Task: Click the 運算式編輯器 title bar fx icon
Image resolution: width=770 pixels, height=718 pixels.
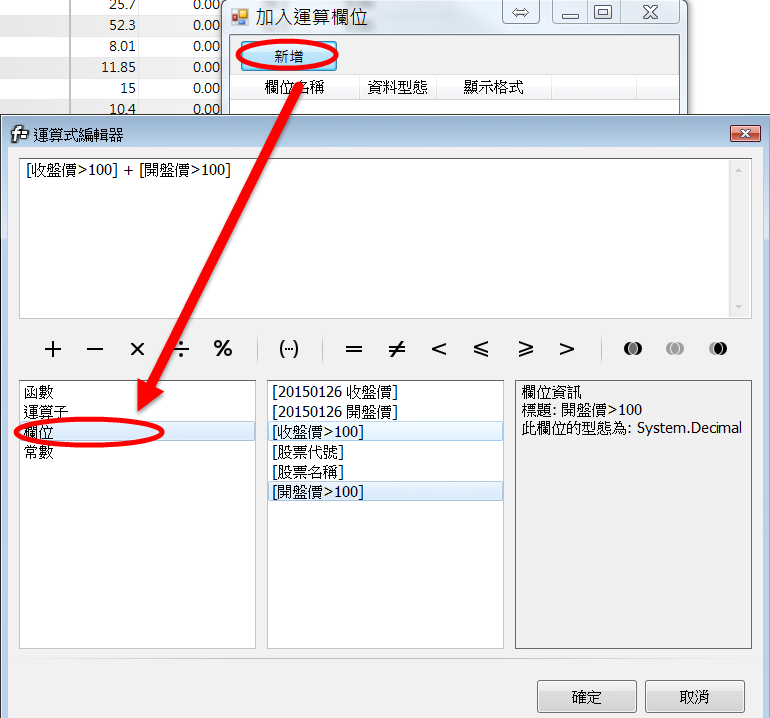Action: [x=20, y=134]
